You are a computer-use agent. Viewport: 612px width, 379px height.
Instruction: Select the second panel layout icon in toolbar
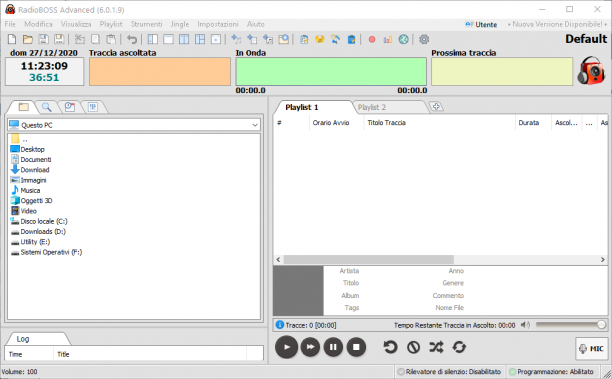click(168, 39)
